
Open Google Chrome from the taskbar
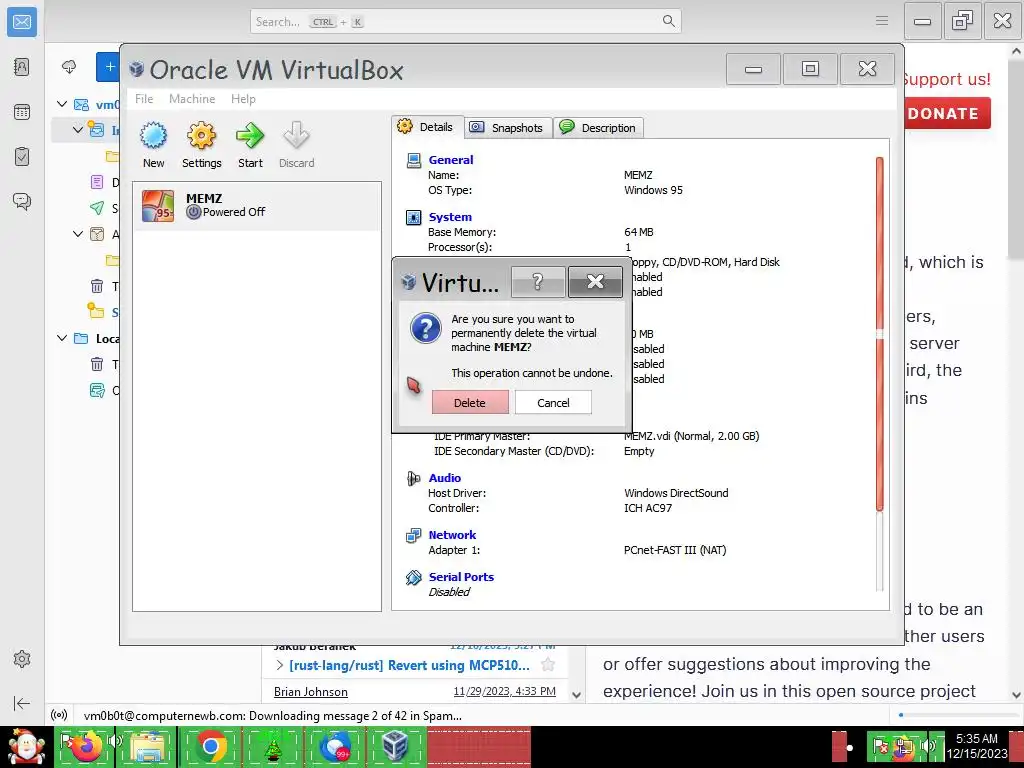point(209,747)
